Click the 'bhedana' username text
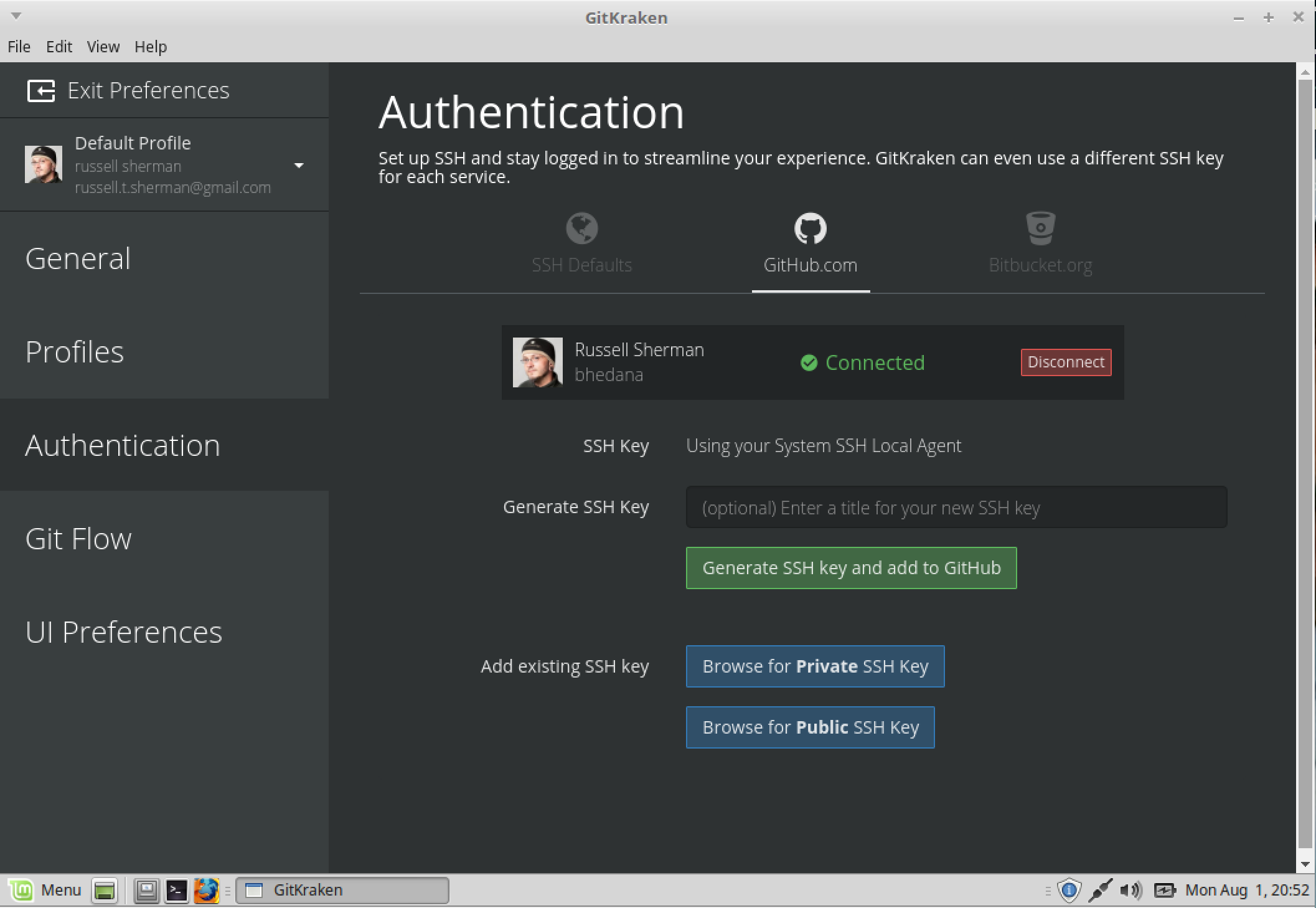This screenshot has height=908, width=1316. pyautogui.click(x=609, y=375)
